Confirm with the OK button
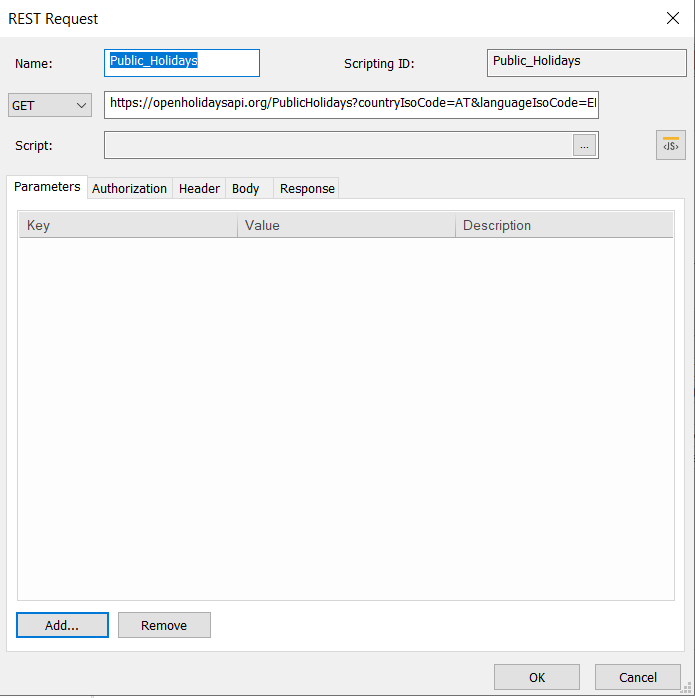This screenshot has width=695, height=698. (x=537, y=677)
